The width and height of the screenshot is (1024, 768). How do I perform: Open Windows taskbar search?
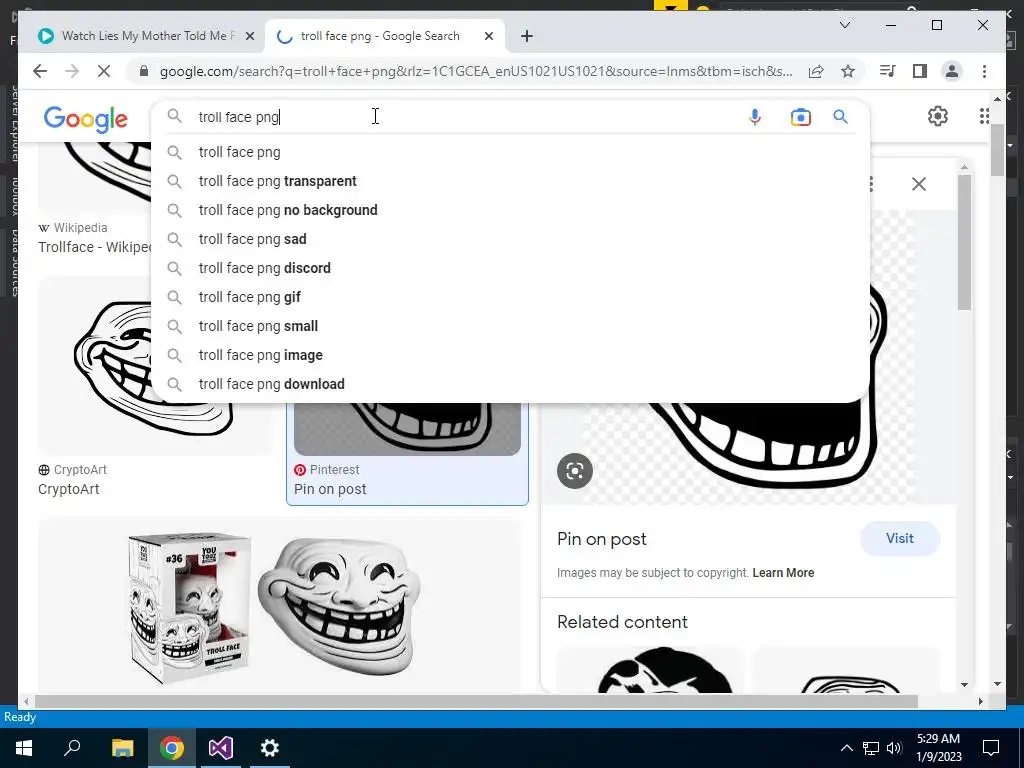[72, 748]
